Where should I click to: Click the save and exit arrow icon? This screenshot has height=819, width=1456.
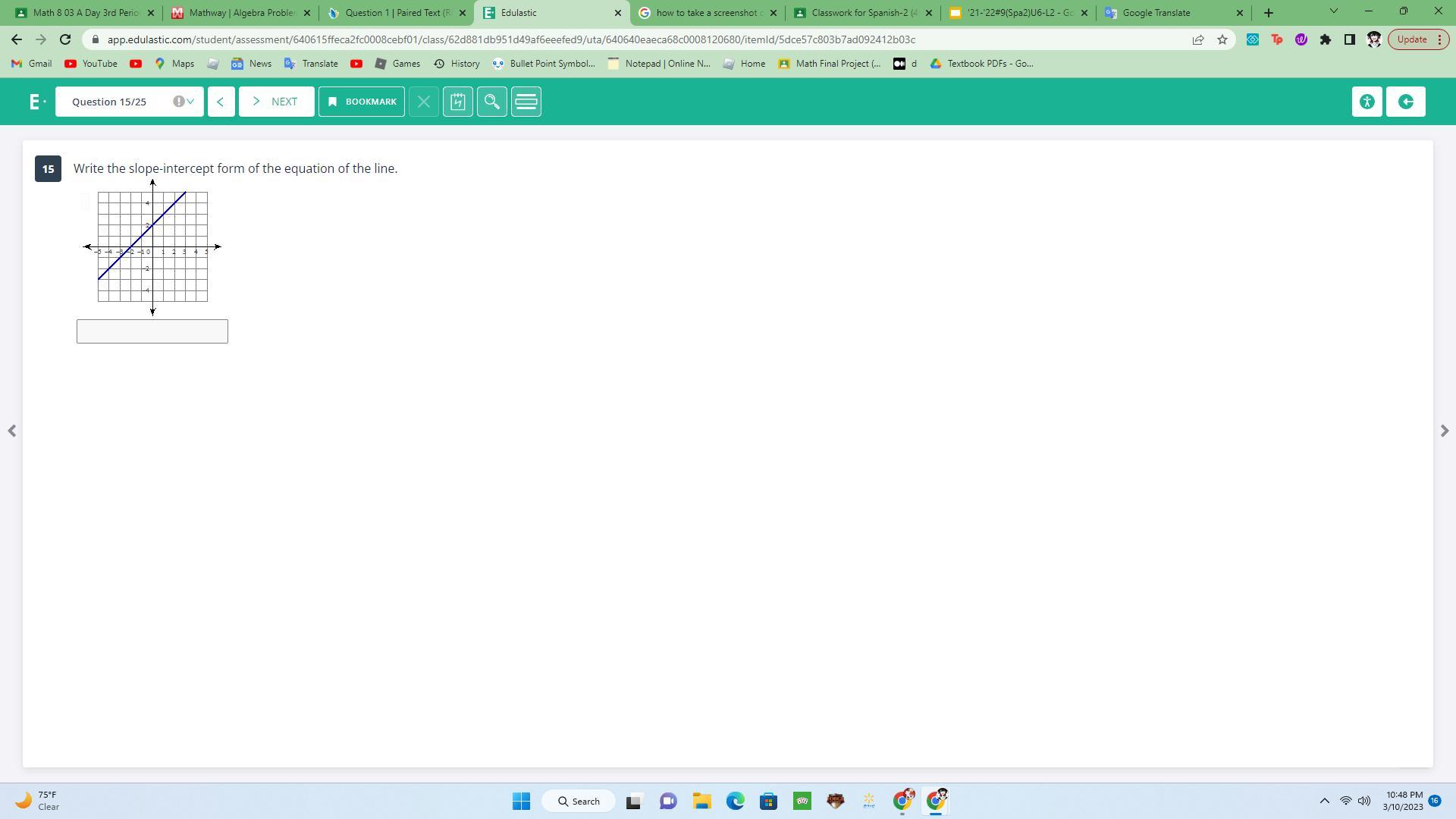point(1405,102)
